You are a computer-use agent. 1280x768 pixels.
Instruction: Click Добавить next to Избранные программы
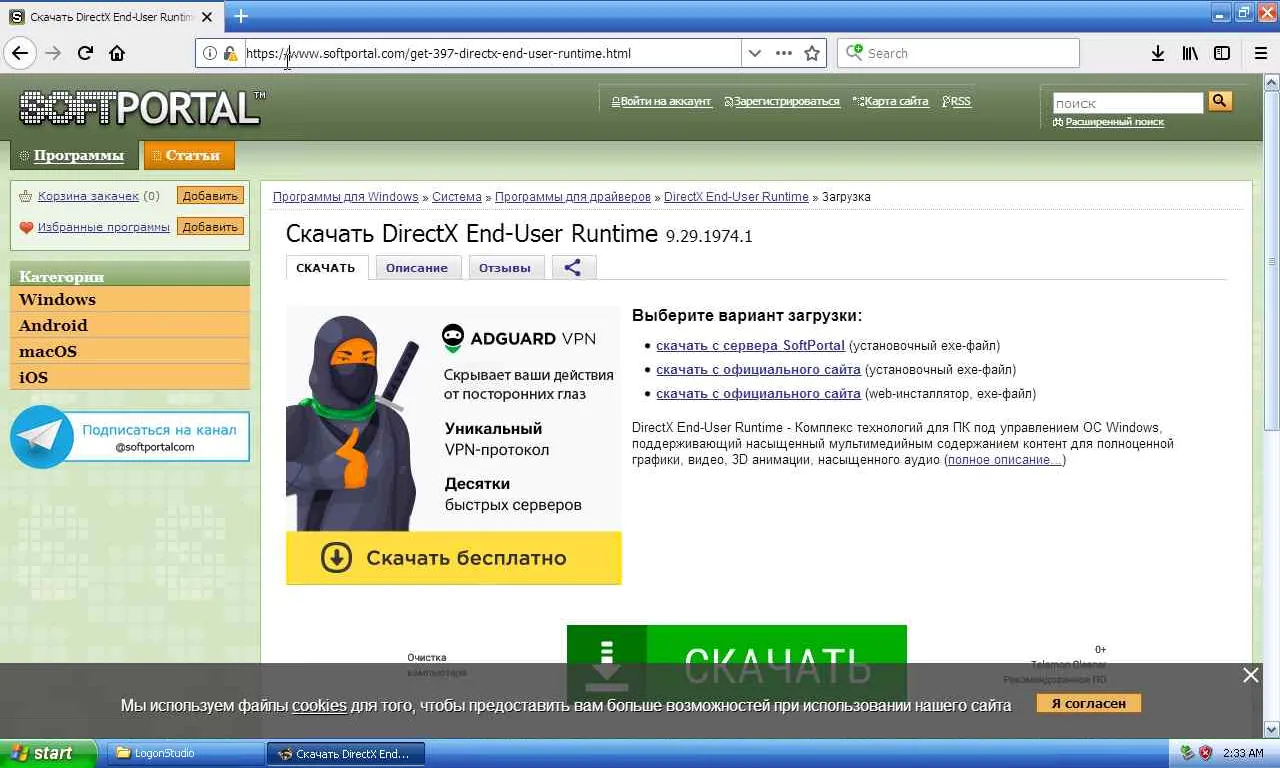[210, 227]
